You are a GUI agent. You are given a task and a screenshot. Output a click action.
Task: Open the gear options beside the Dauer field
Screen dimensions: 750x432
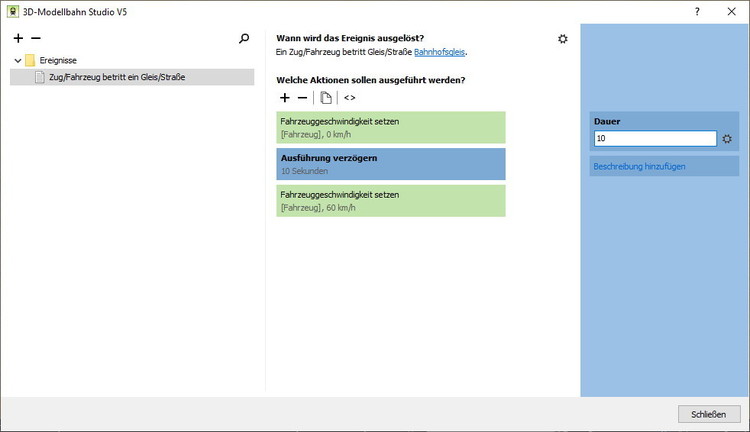[727, 139]
